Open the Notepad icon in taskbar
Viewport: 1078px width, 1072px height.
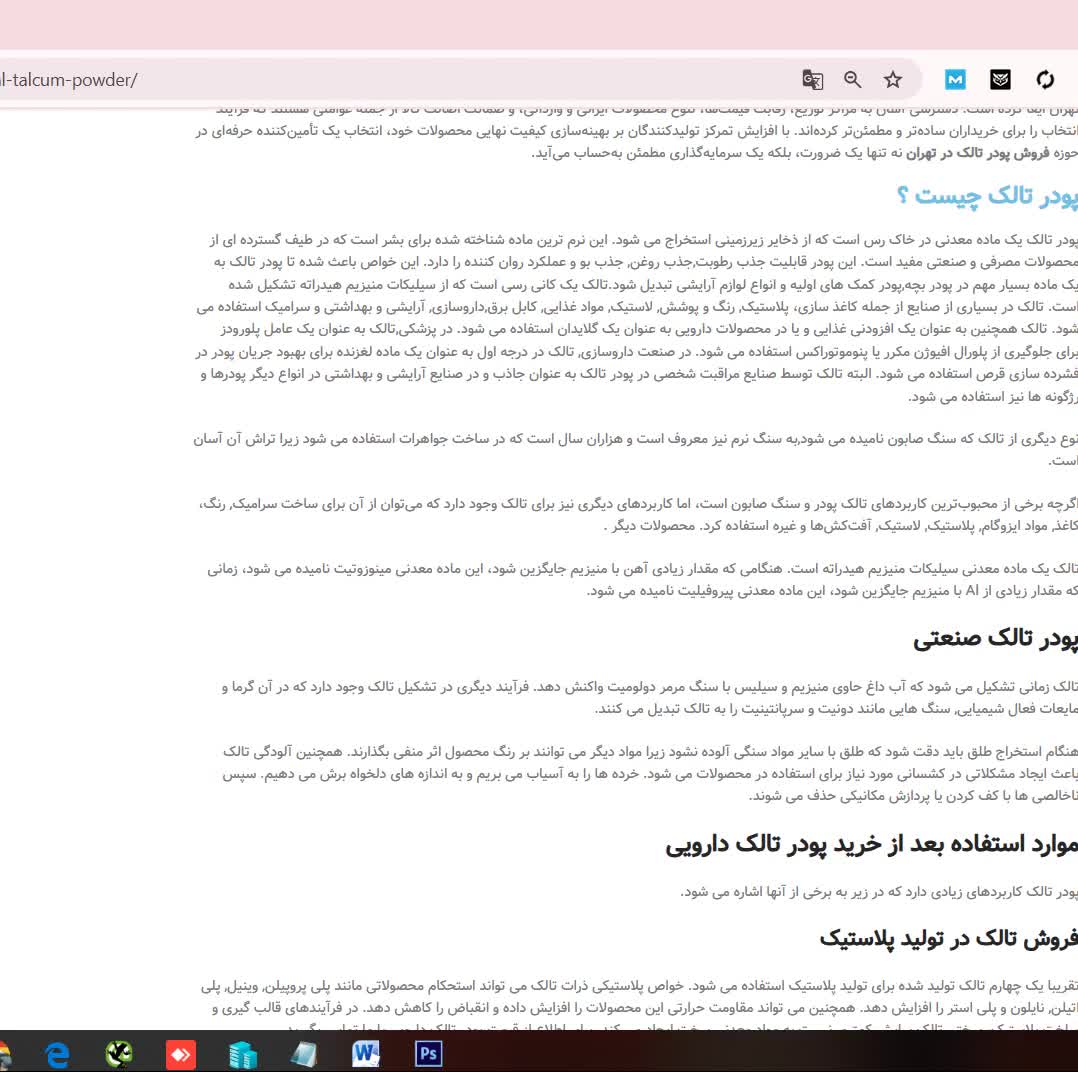[304, 1054]
